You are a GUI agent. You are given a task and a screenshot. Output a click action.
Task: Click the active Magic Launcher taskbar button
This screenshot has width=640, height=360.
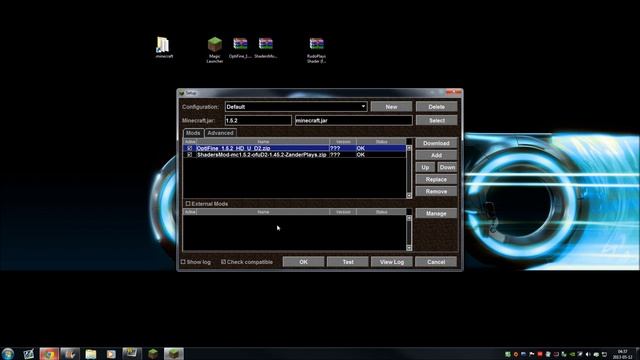point(174,353)
